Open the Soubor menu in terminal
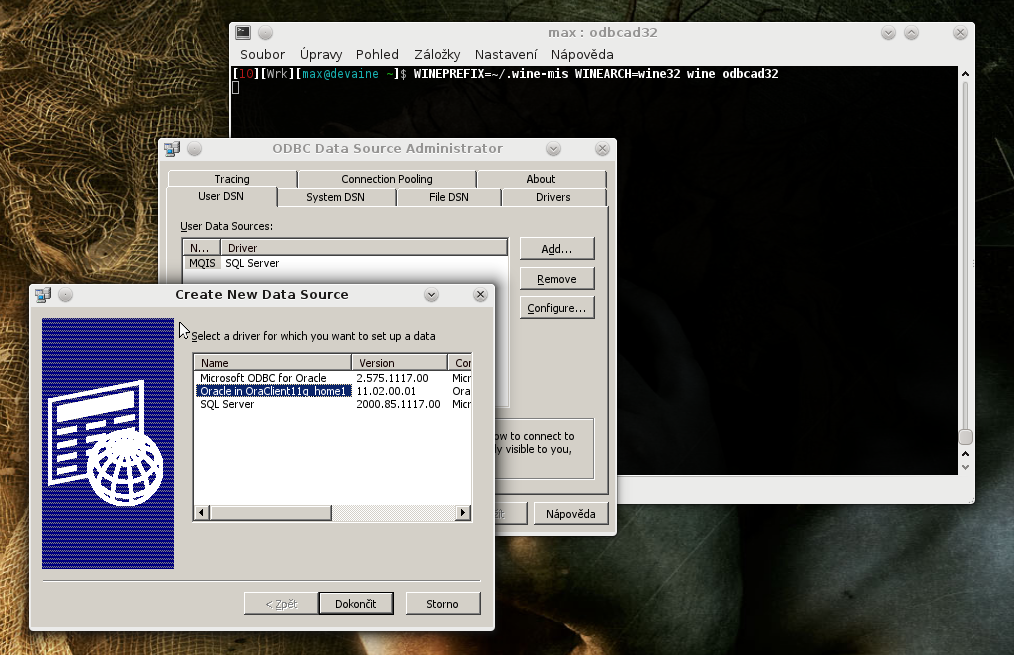The width and height of the screenshot is (1014, 655). pyautogui.click(x=262, y=54)
